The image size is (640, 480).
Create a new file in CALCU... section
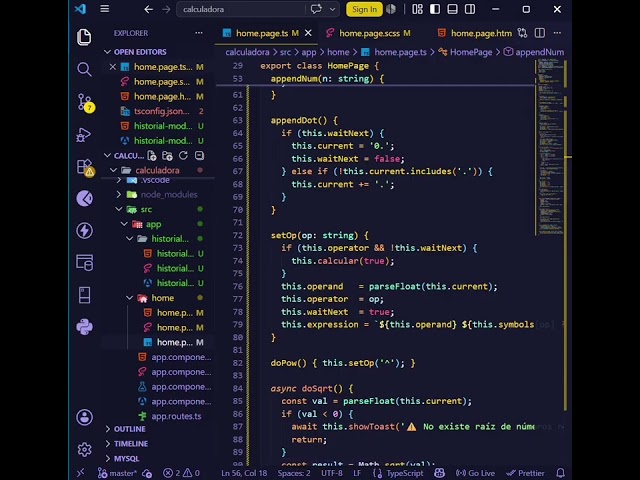[152, 156]
